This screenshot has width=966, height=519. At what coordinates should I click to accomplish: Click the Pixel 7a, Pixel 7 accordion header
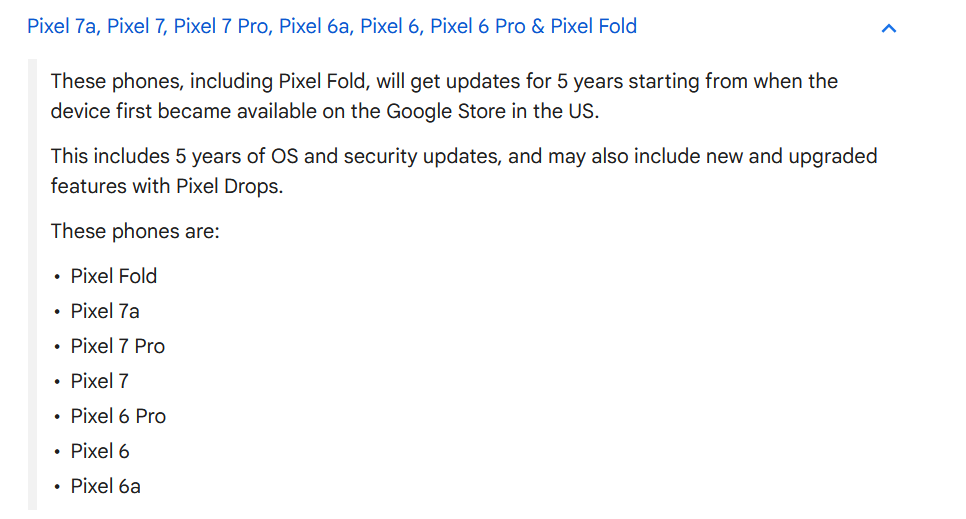(x=331, y=26)
